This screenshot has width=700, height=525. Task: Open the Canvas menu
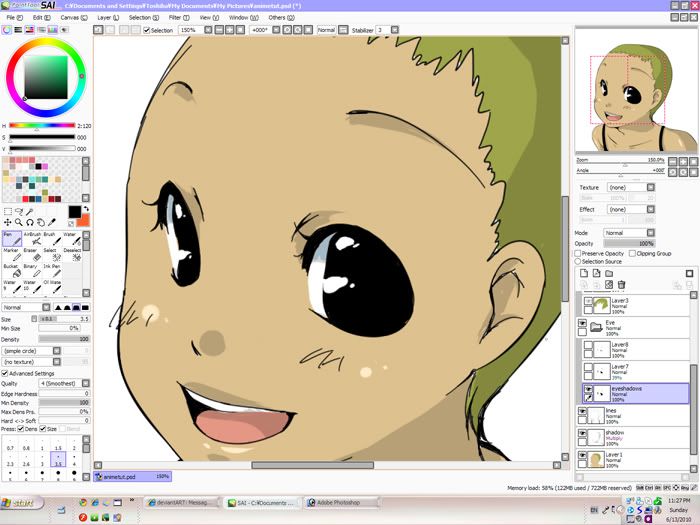pos(74,17)
